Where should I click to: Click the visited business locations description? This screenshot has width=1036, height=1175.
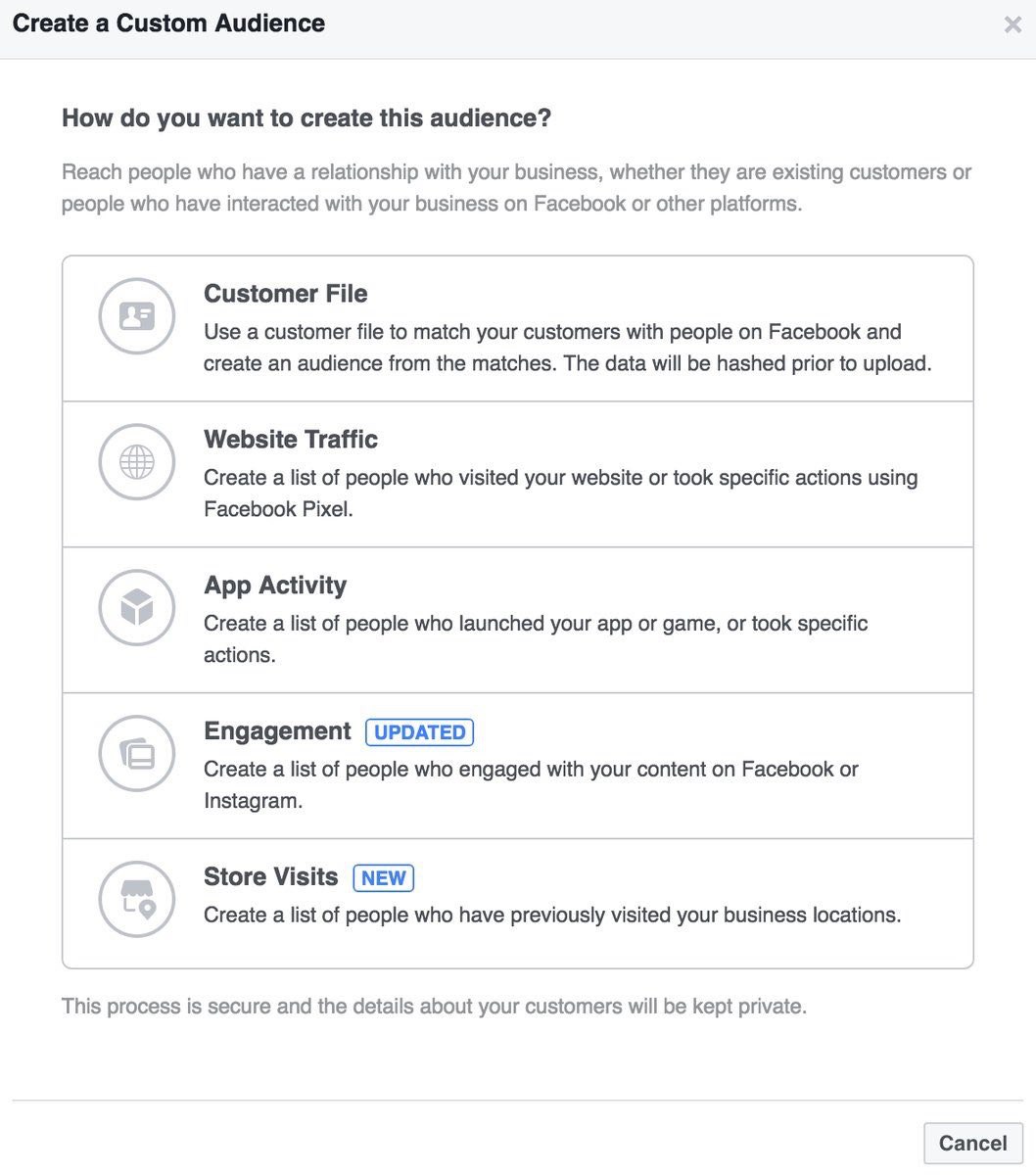tap(552, 916)
